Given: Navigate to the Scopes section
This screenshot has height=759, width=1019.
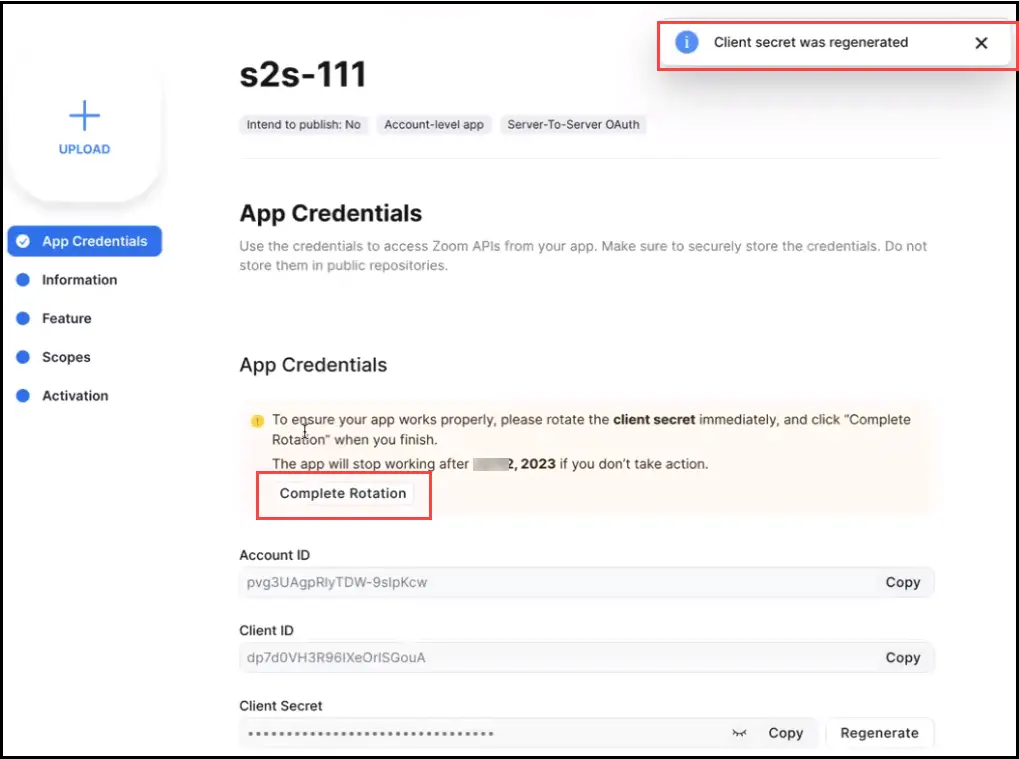Looking at the screenshot, I should coord(67,357).
